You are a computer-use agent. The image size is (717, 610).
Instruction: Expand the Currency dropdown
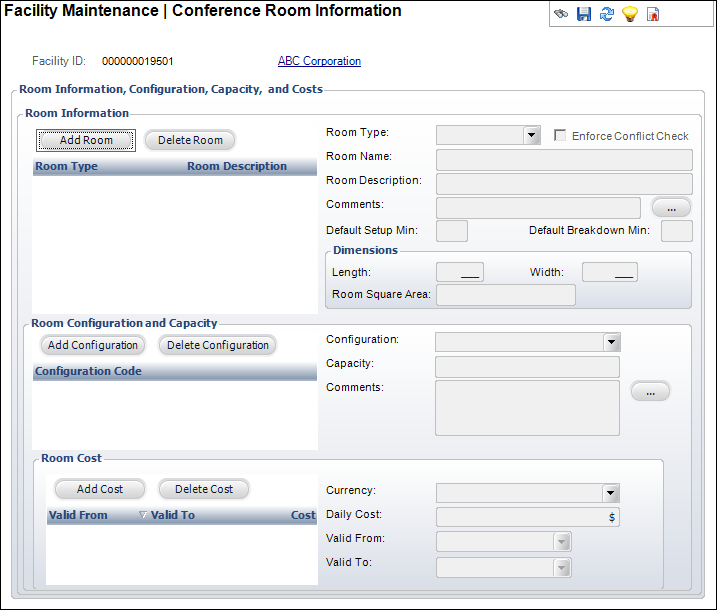coord(610,493)
